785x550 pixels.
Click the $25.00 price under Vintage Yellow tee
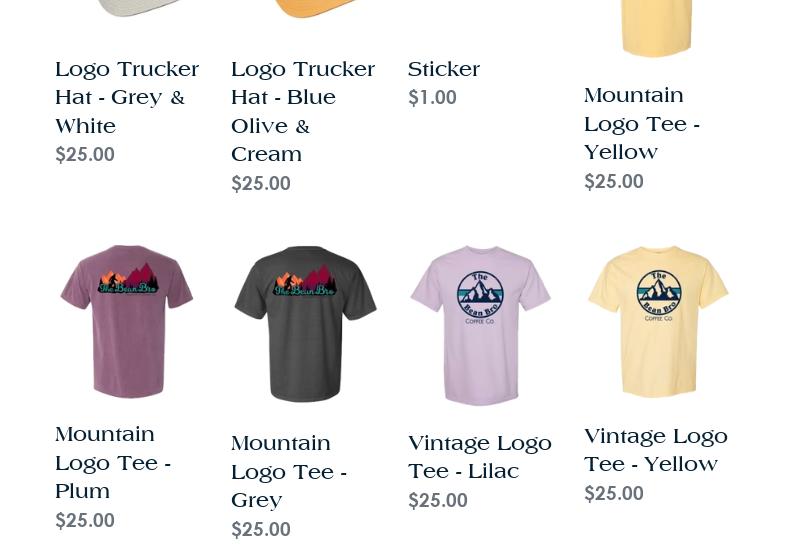click(614, 493)
